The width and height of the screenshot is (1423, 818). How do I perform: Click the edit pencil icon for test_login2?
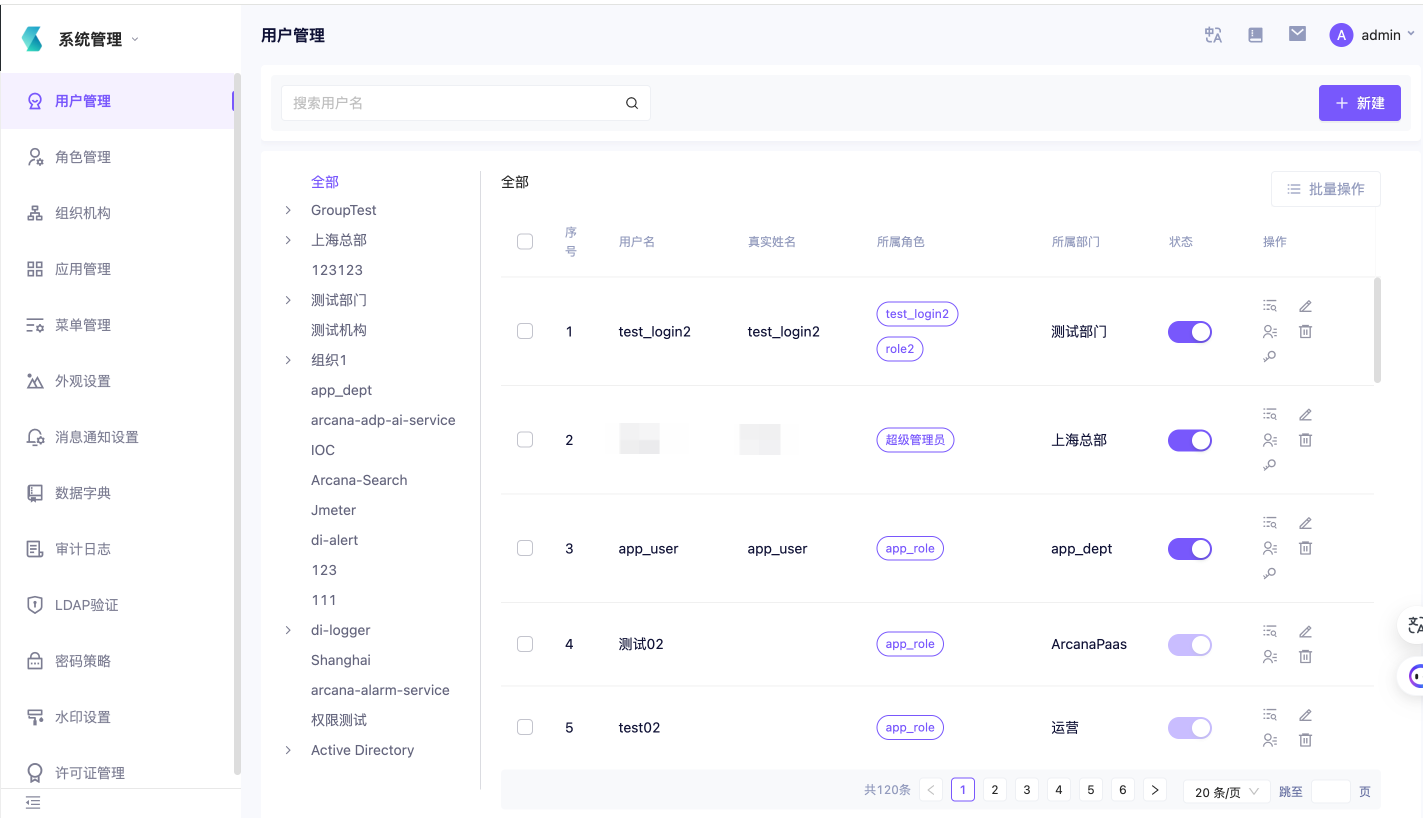coord(1305,306)
